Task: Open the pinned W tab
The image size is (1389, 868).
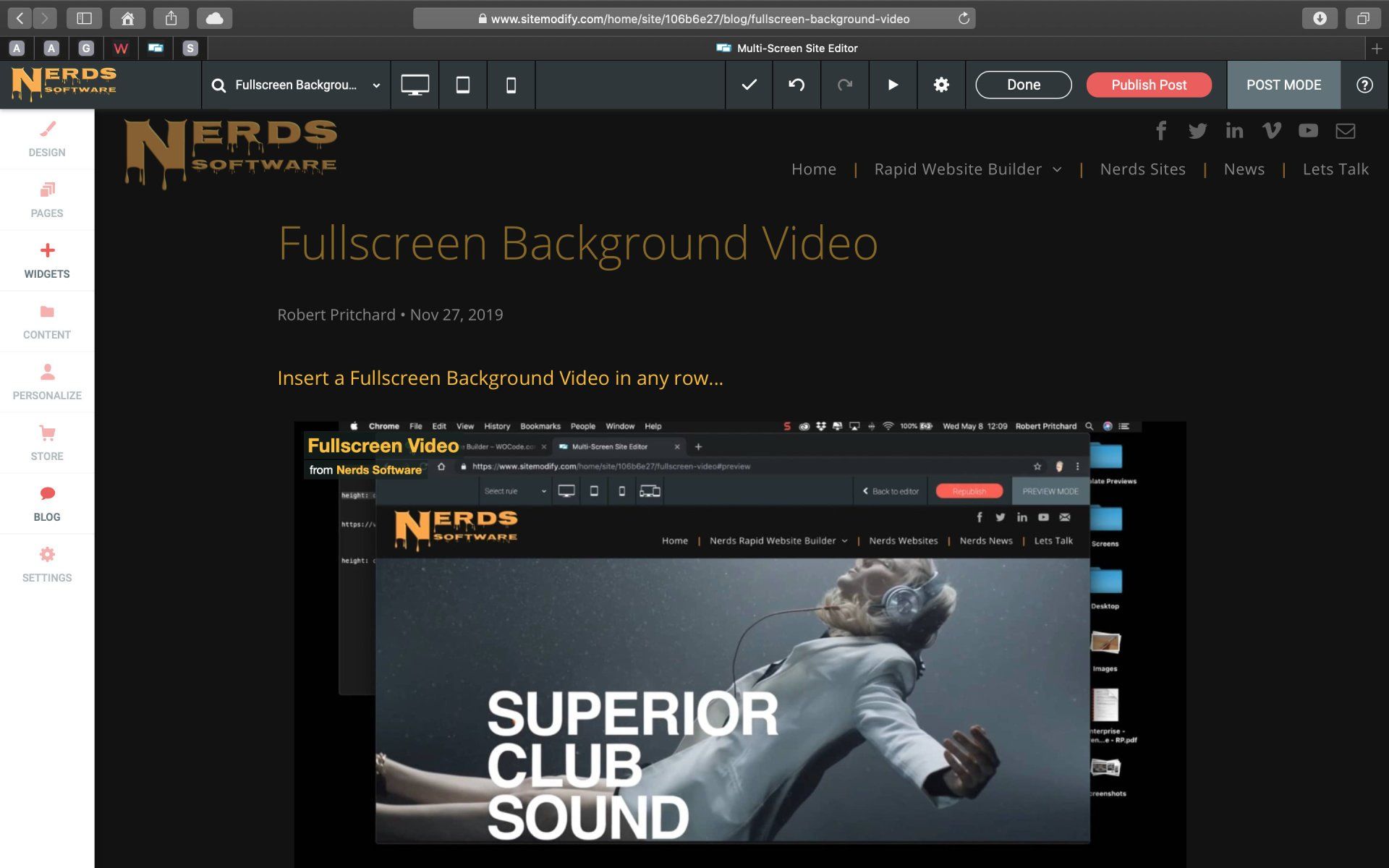Action: tap(121, 48)
